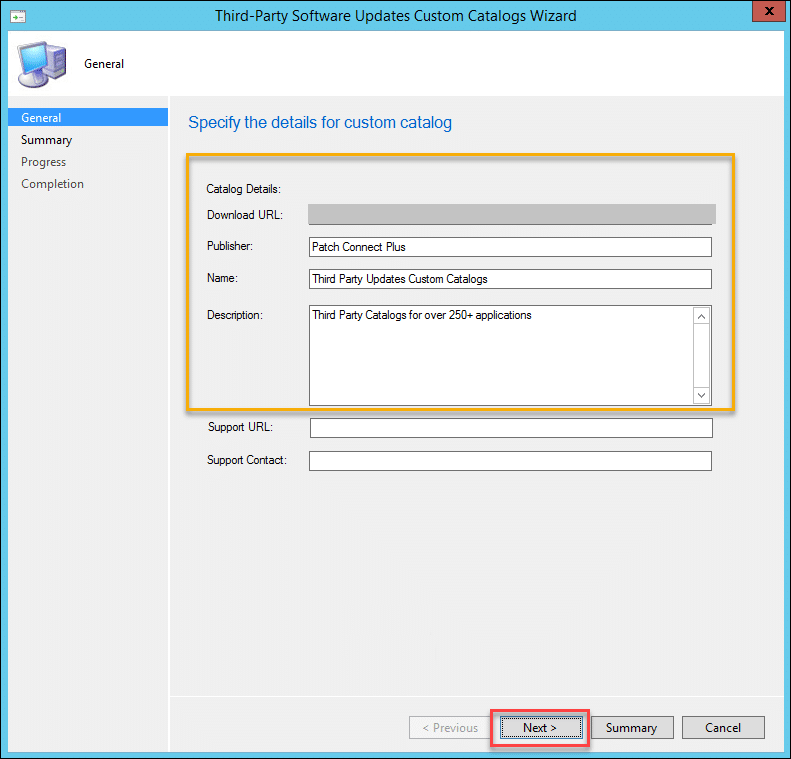
Task: Click the 'Description:' label
Action: [235, 315]
